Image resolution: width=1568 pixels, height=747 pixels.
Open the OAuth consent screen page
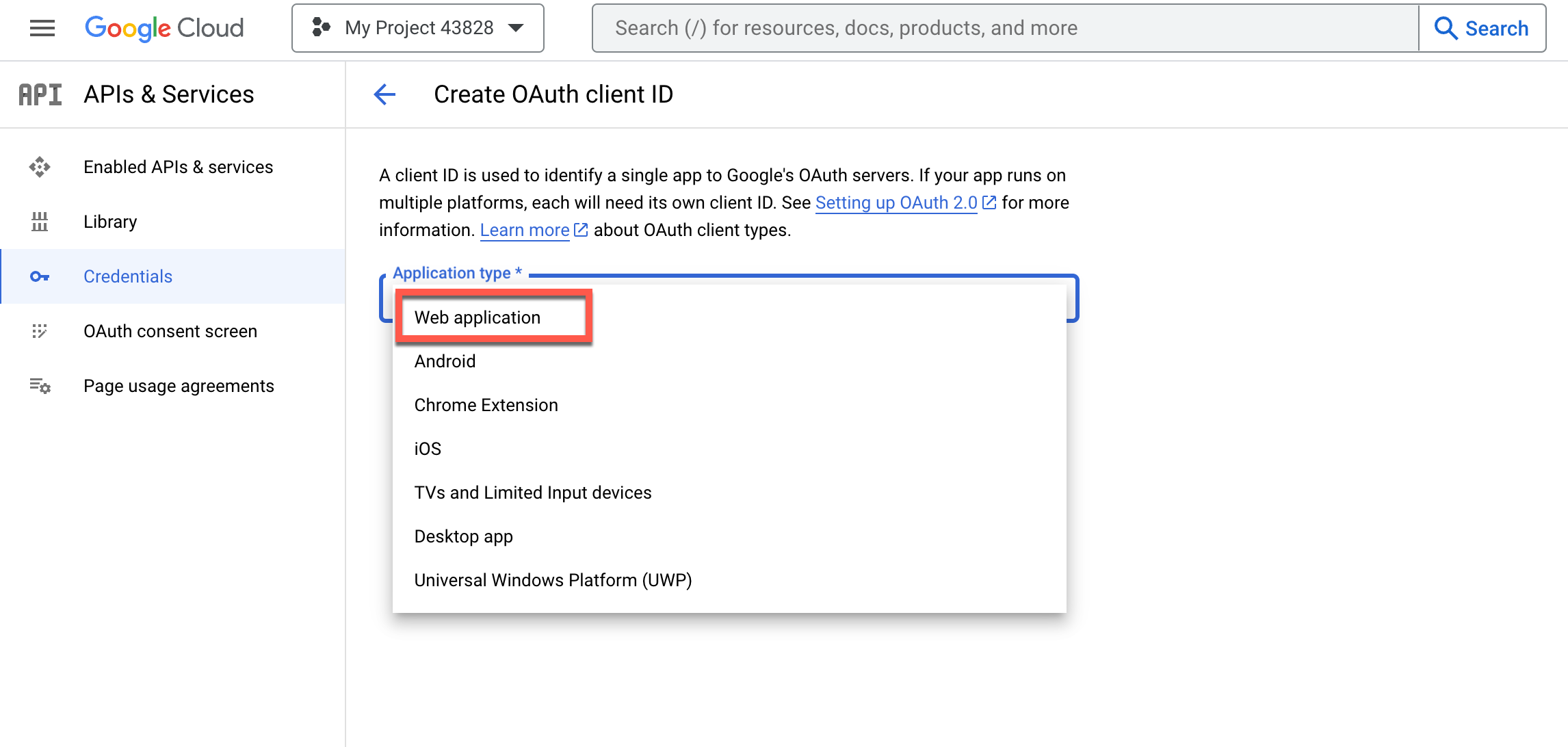173,331
